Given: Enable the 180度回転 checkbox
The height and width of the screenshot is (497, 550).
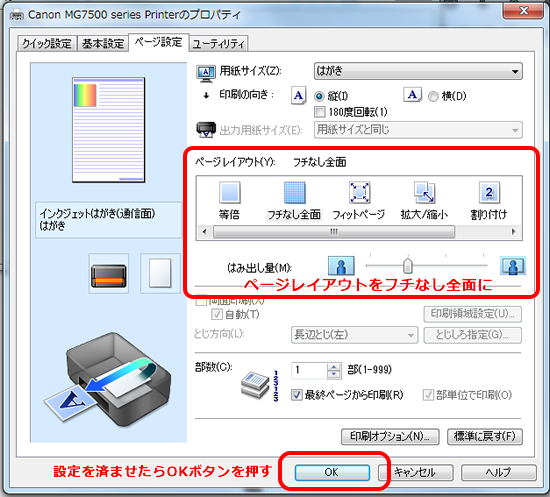Looking at the screenshot, I should coord(320,112).
